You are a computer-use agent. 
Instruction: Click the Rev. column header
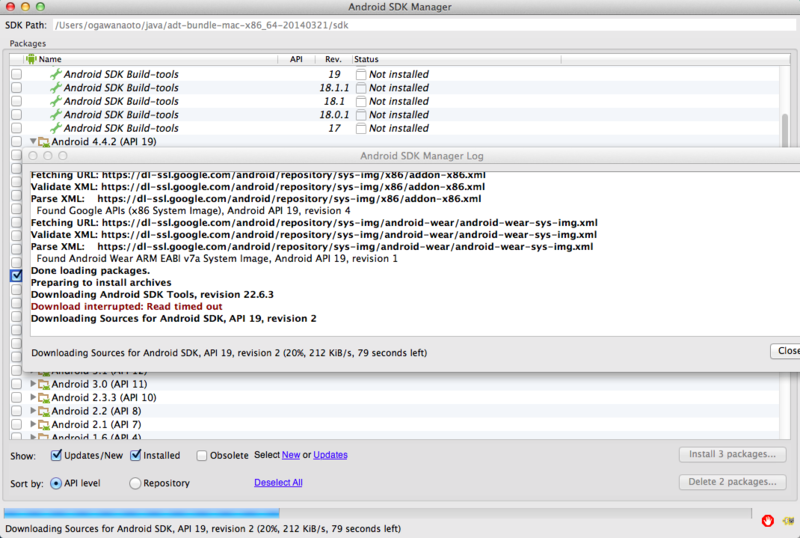[333, 59]
